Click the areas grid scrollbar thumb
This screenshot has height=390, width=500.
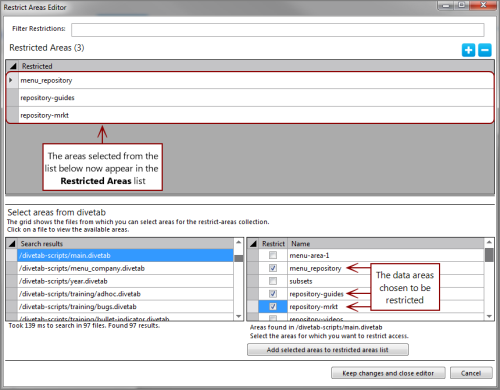pyautogui.click(x=489, y=255)
